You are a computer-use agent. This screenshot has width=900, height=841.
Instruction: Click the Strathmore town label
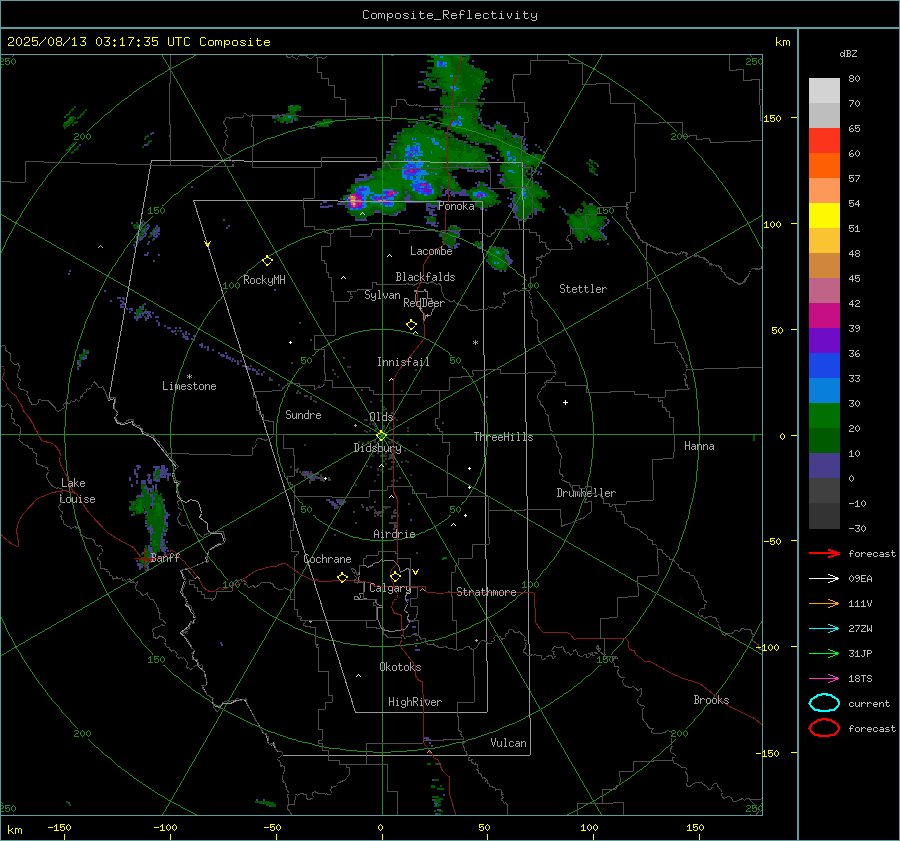(486, 592)
